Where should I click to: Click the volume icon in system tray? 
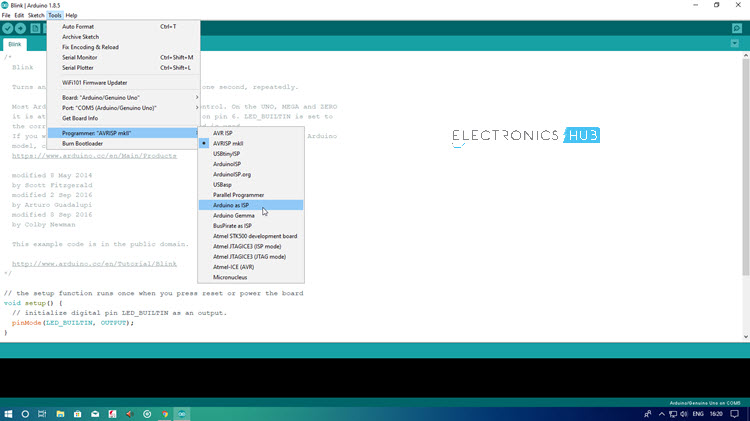coord(684,414)
